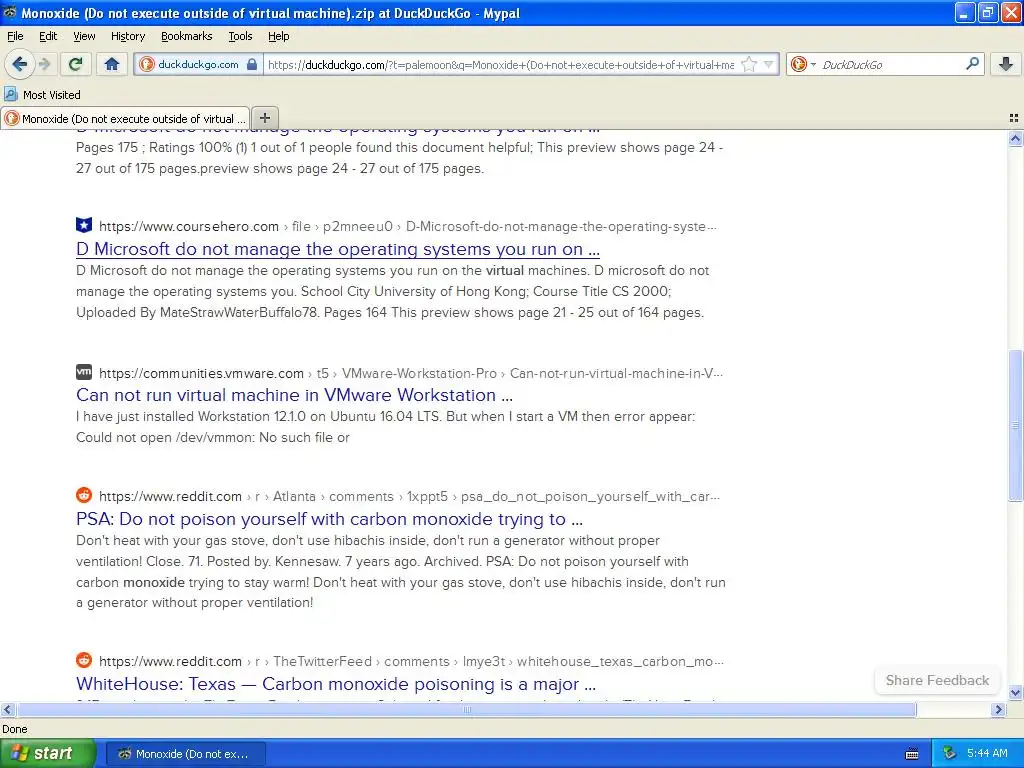Image resolution: width=1024 pixels, height=768 pixels.
Task: Click the horizontal scrollbar left arrow
Action: tap(8, 709)
